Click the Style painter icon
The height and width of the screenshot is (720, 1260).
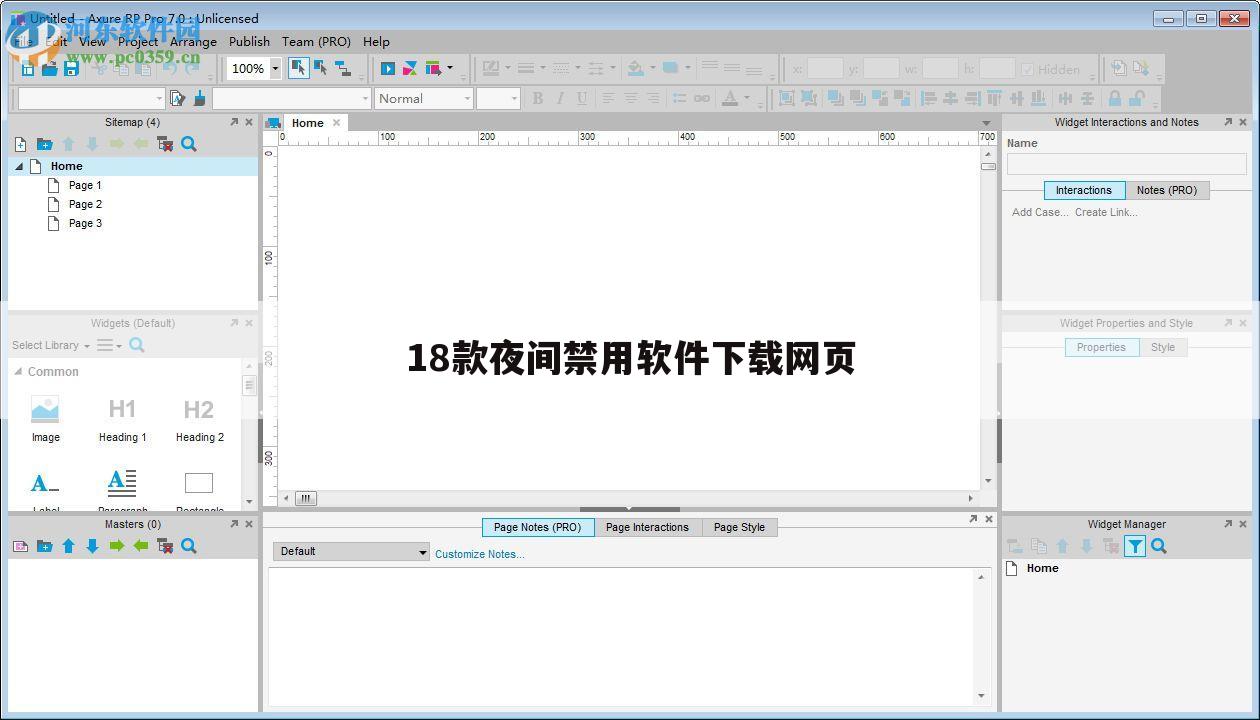click(177, 98)
